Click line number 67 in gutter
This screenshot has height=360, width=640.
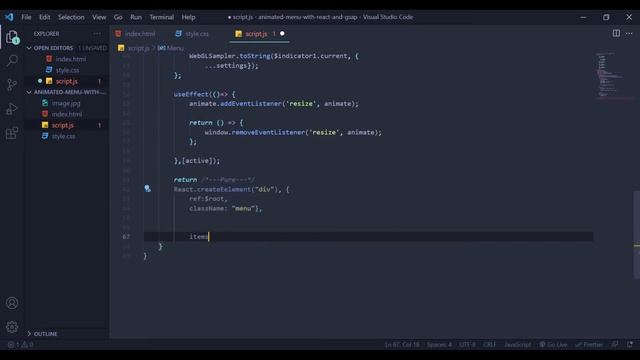[126, 236]
